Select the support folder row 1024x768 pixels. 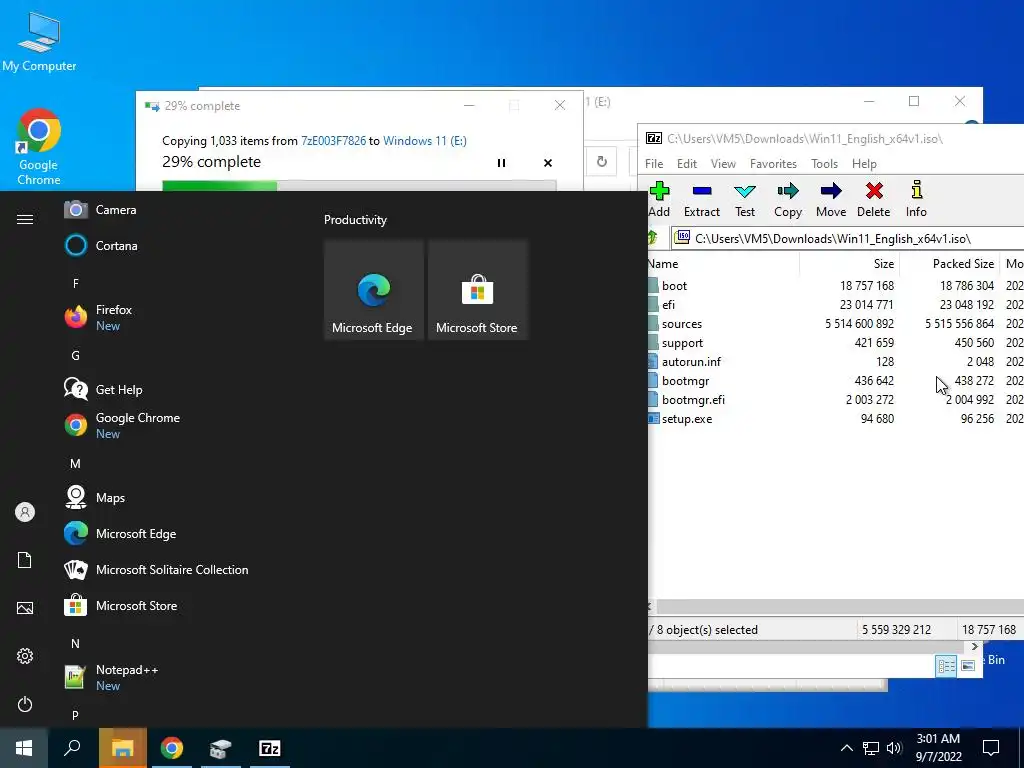836,342
